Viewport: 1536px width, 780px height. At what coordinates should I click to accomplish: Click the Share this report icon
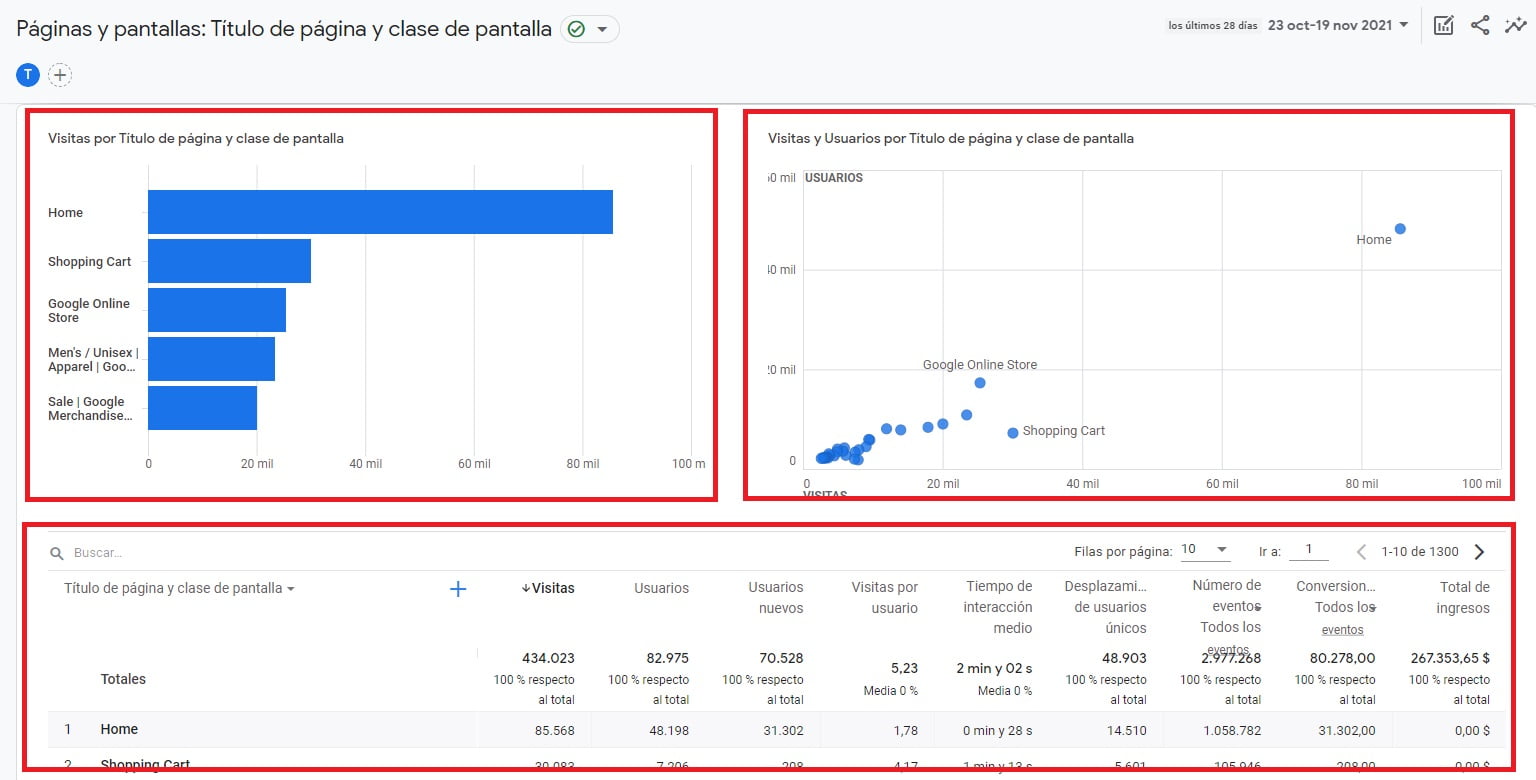pos(1480,25)
